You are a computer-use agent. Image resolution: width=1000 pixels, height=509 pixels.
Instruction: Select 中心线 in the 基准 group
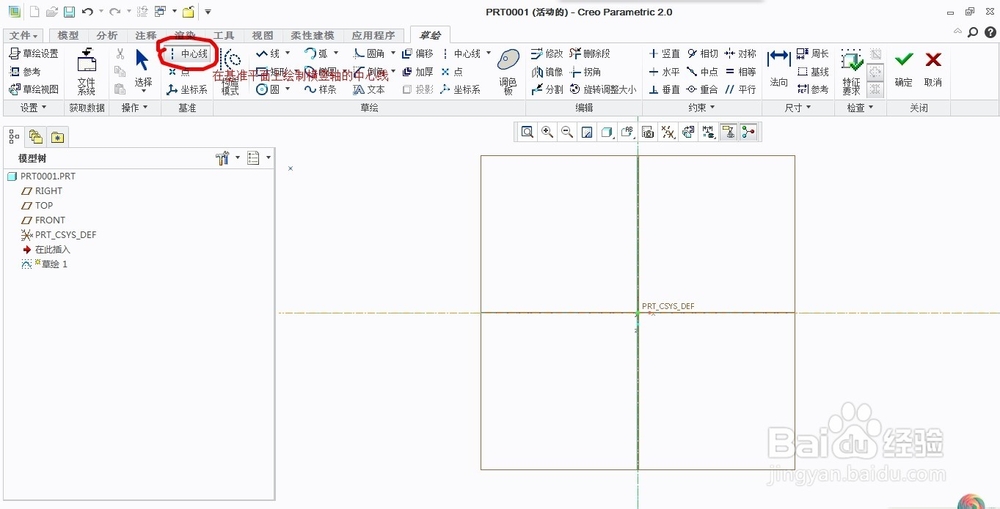[x=188, y=54]
